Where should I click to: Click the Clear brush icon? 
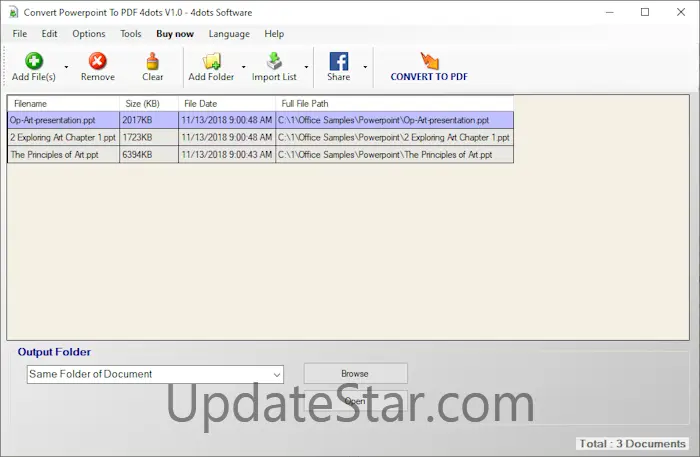[x=153, y=61]
